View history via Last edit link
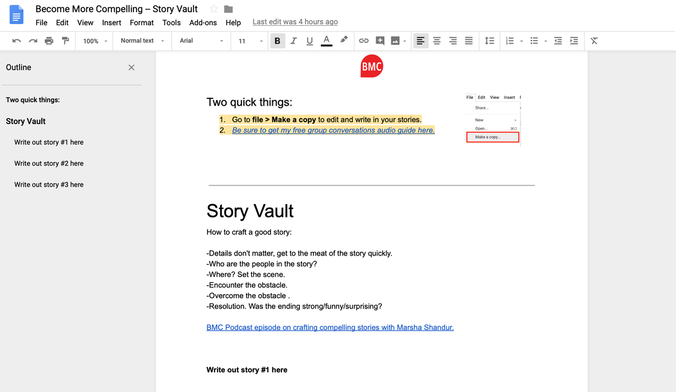Screen dimensions: 676x392 [295, 22]
